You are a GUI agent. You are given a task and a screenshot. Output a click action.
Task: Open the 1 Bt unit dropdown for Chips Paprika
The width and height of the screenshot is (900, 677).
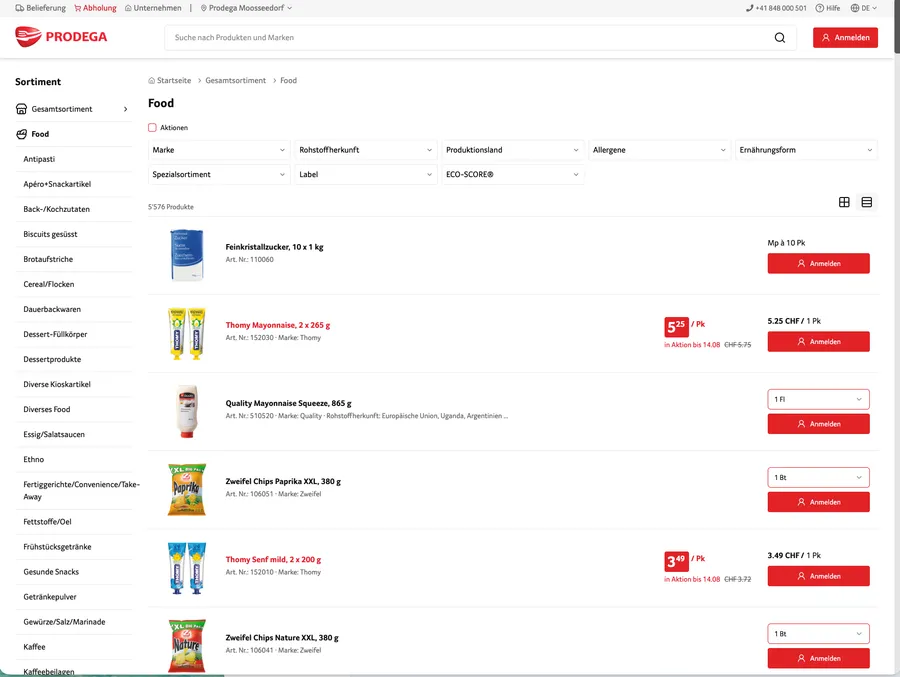coord(818,477)
